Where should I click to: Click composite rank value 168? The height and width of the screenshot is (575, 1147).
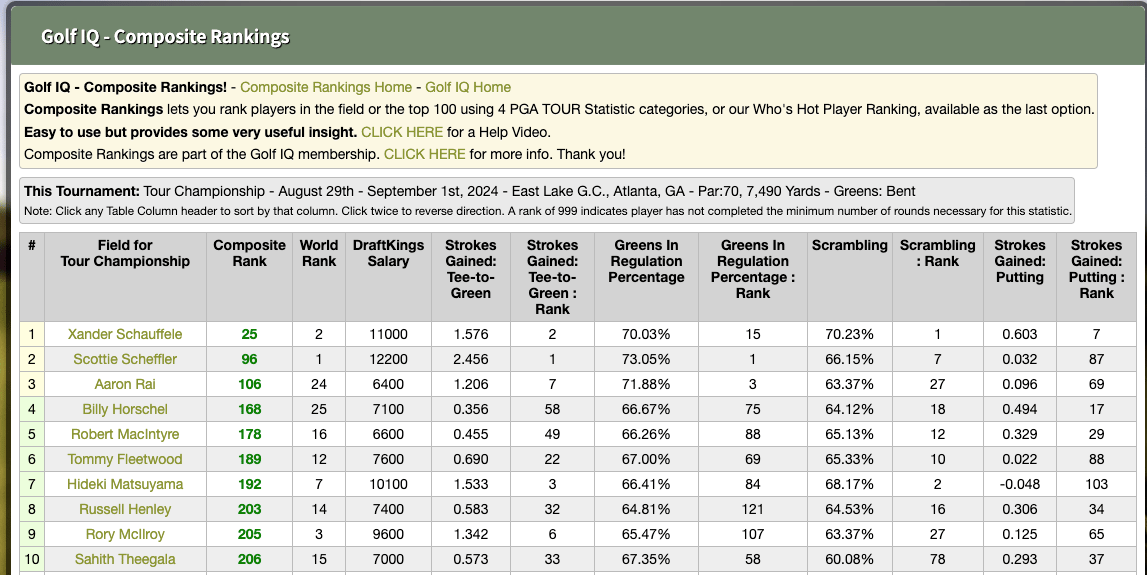click(249, 409)
